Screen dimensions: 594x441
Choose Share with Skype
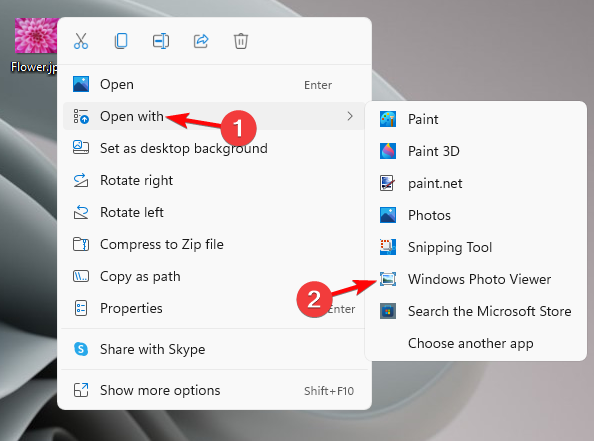click(214, 349)
